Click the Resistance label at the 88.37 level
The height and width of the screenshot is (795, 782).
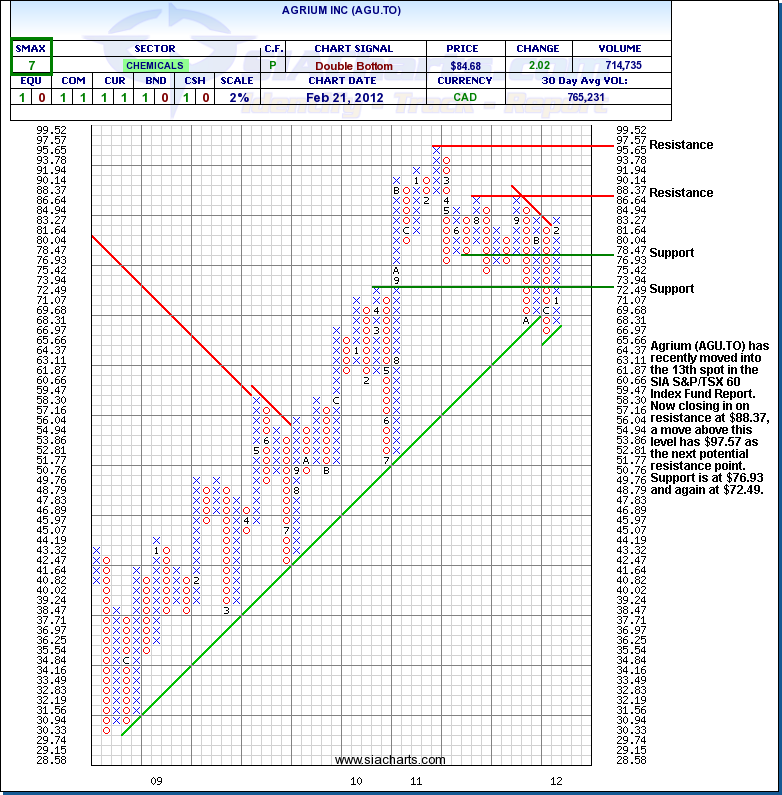coord(681,193)
